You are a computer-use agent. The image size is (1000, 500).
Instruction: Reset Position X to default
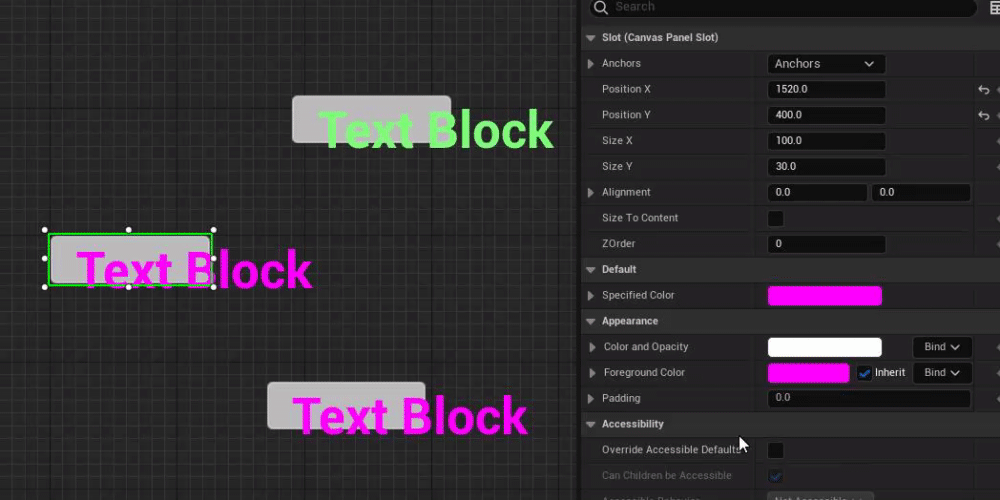coord(983,90)
